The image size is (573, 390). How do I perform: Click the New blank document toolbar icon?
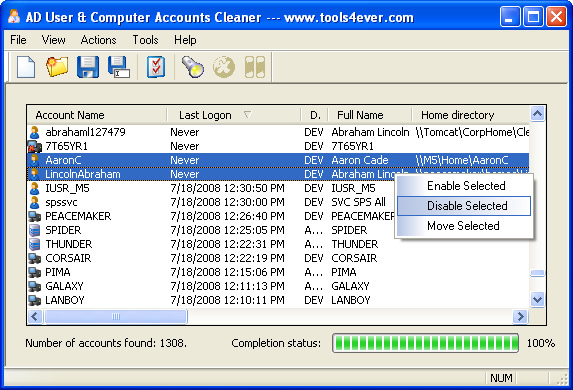pyautogui.click(x=26, y=67)
